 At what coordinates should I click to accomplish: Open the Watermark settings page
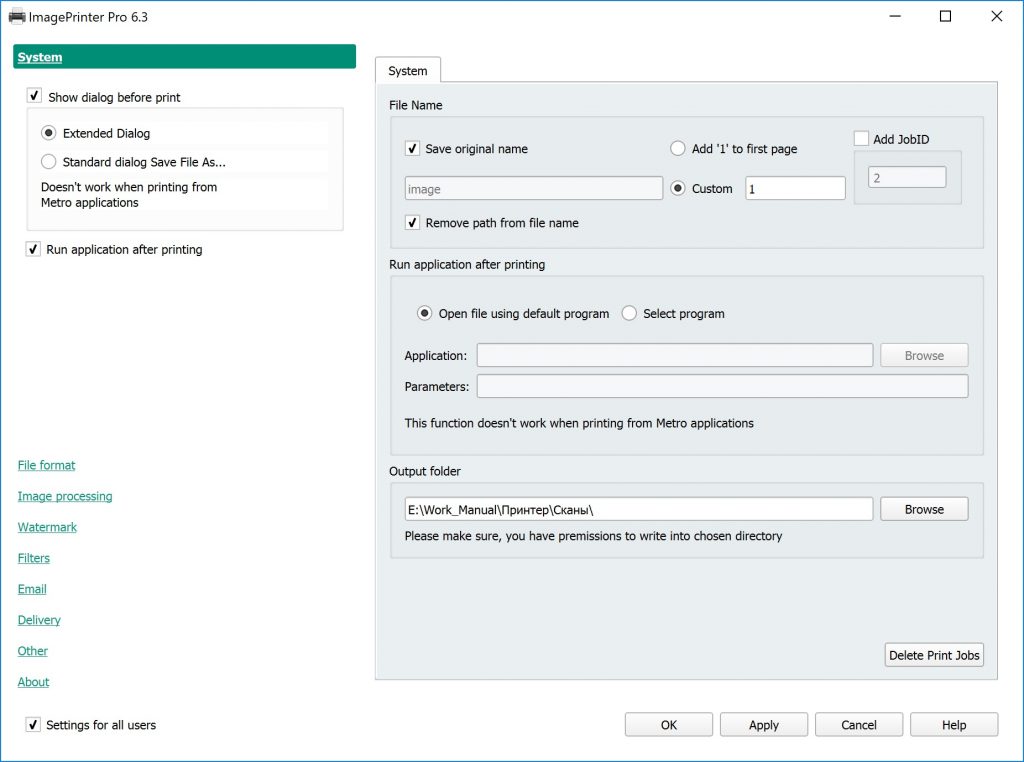47,526
